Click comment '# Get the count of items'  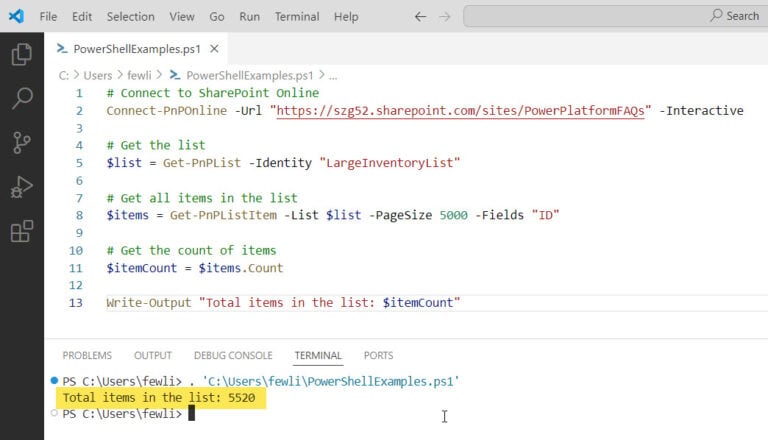click(192, 250)
